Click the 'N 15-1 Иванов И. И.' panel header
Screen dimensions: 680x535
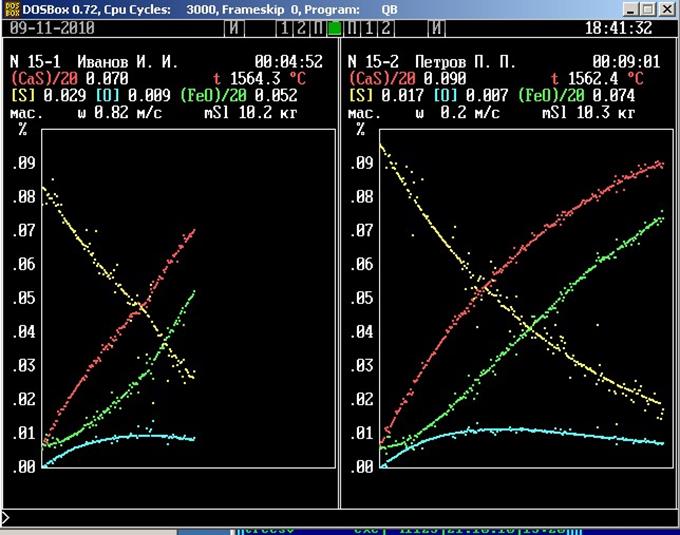click(93, 61)
